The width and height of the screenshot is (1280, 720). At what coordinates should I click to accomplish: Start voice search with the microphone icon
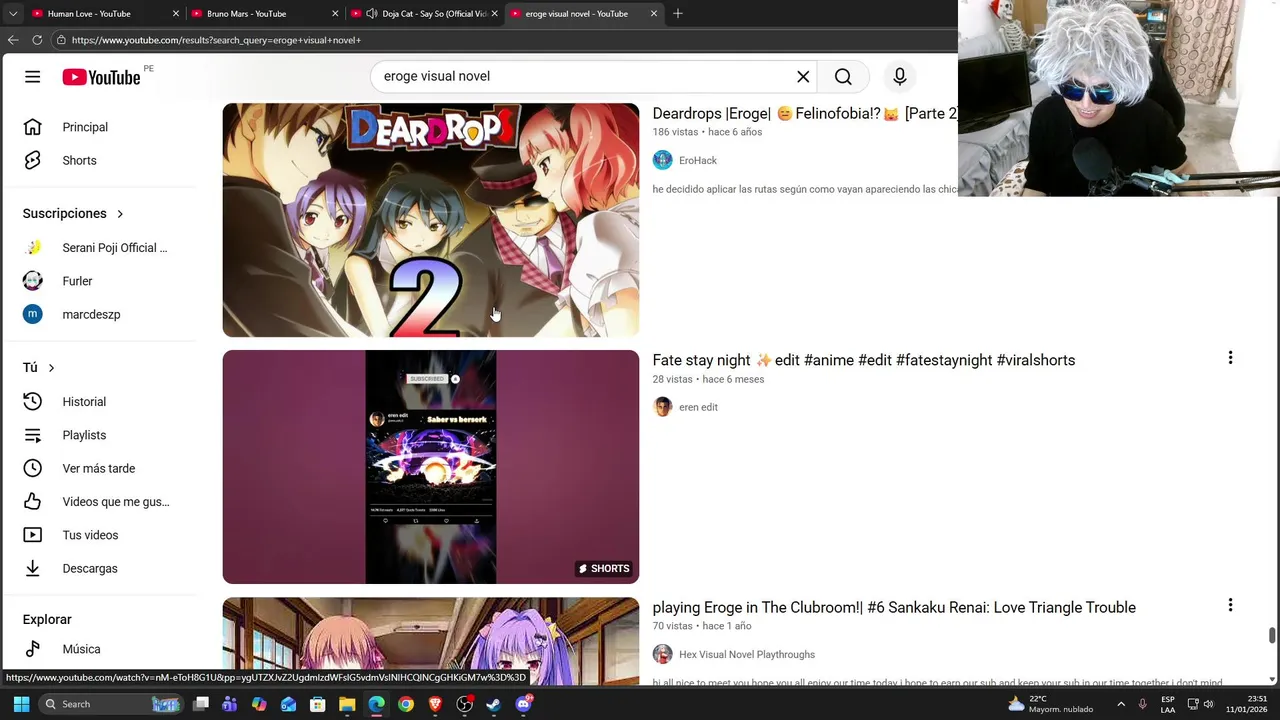pos(899,77)
